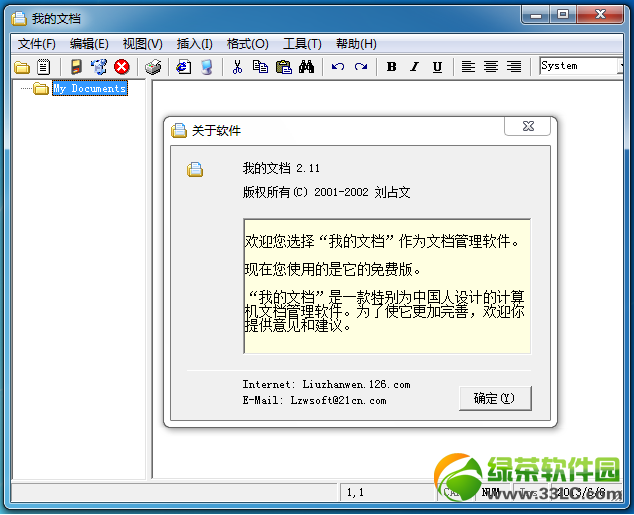The image size is (634, 515).
Task: Select the scissors cut icon
Action: [x=237, y=67]
